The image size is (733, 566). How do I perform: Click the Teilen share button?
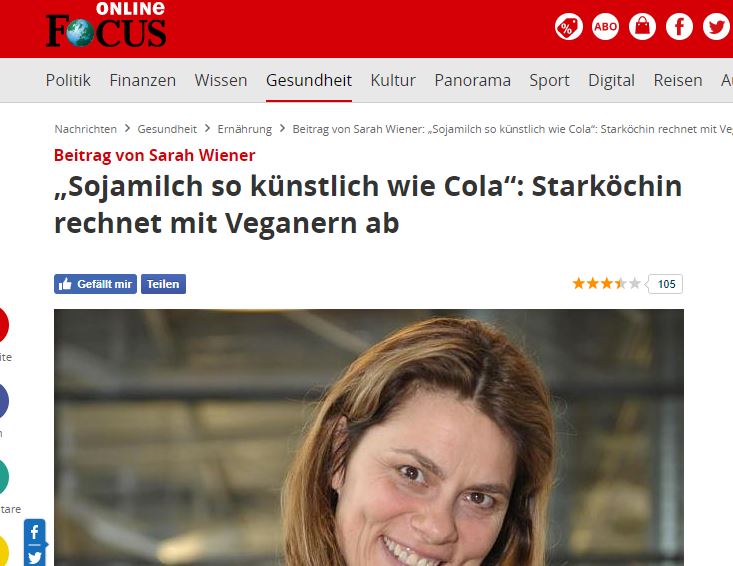point(163,284)
